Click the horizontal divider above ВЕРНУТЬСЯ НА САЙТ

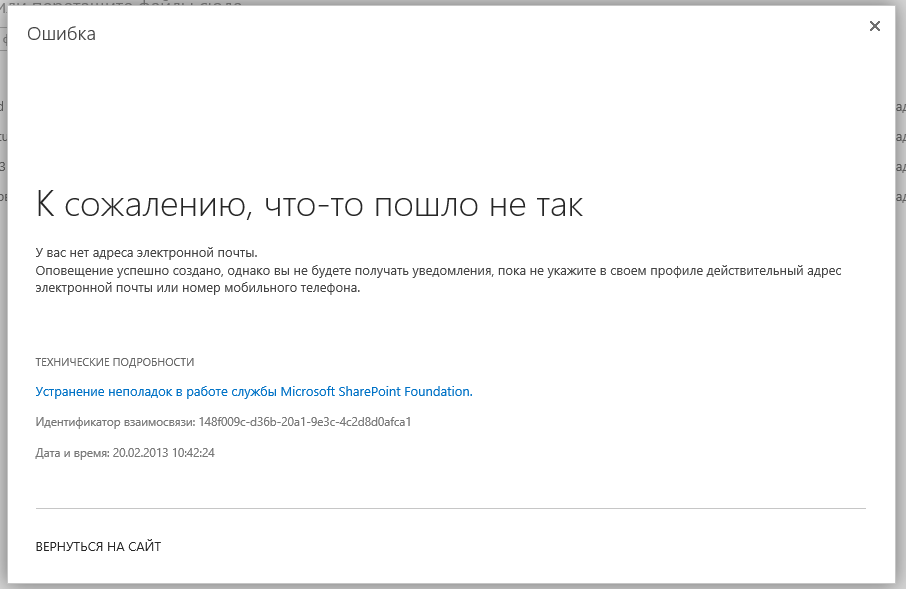[450, 508]
